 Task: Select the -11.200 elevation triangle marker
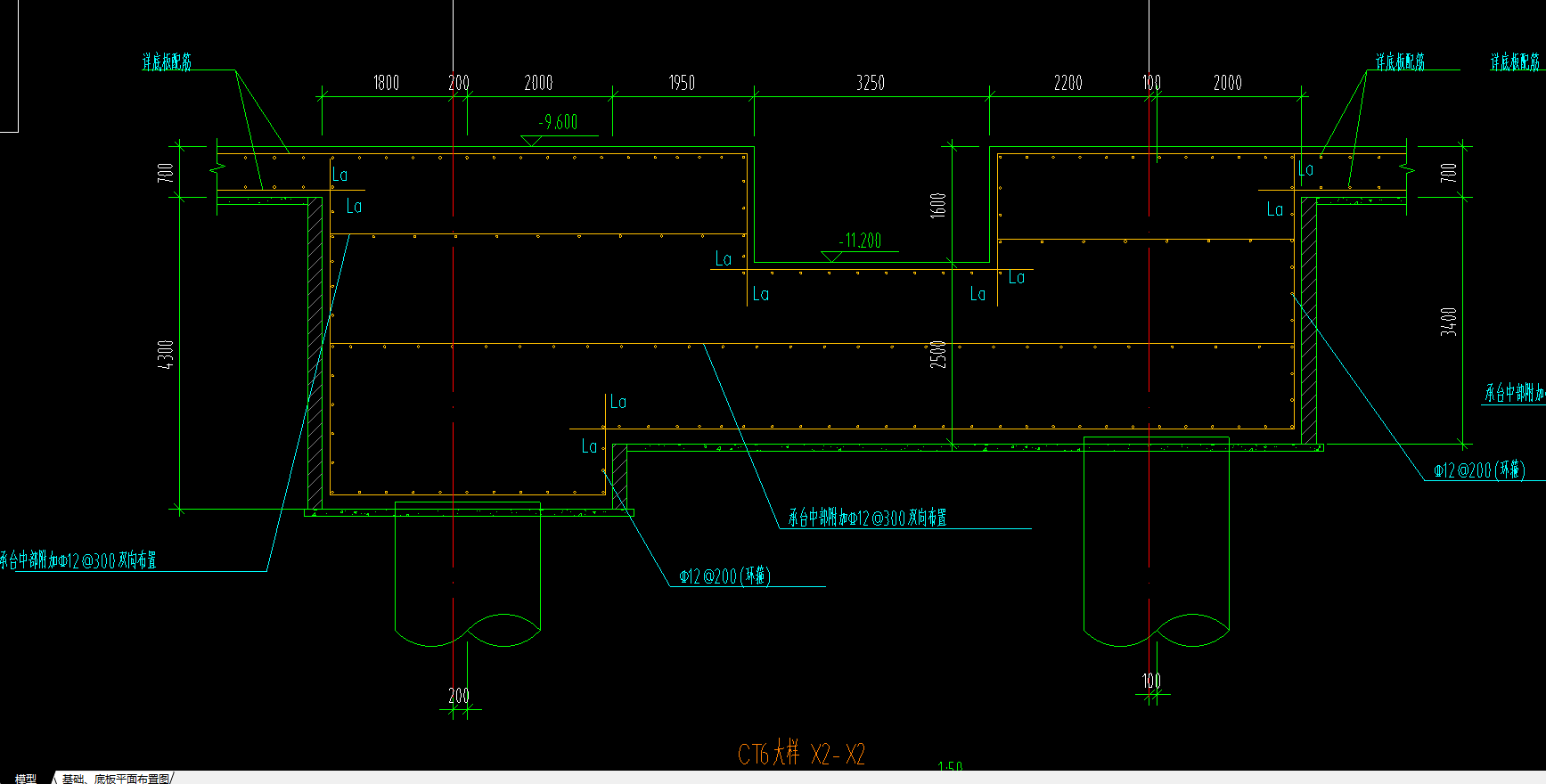click(x=831, y=257)
